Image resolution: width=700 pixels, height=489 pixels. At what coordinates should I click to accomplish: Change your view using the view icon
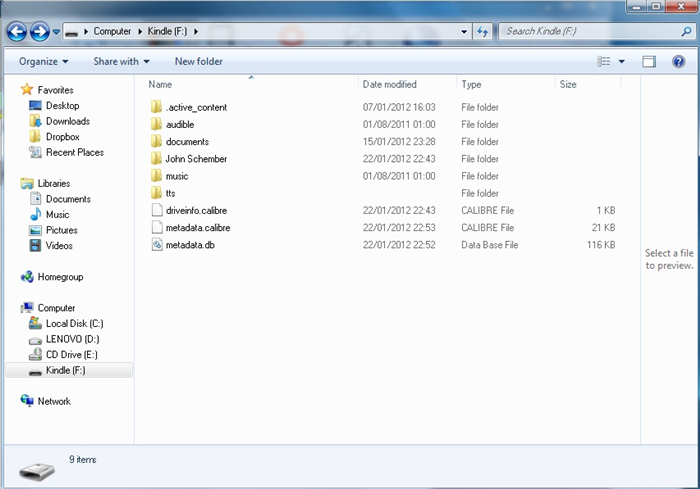point(604,62)
